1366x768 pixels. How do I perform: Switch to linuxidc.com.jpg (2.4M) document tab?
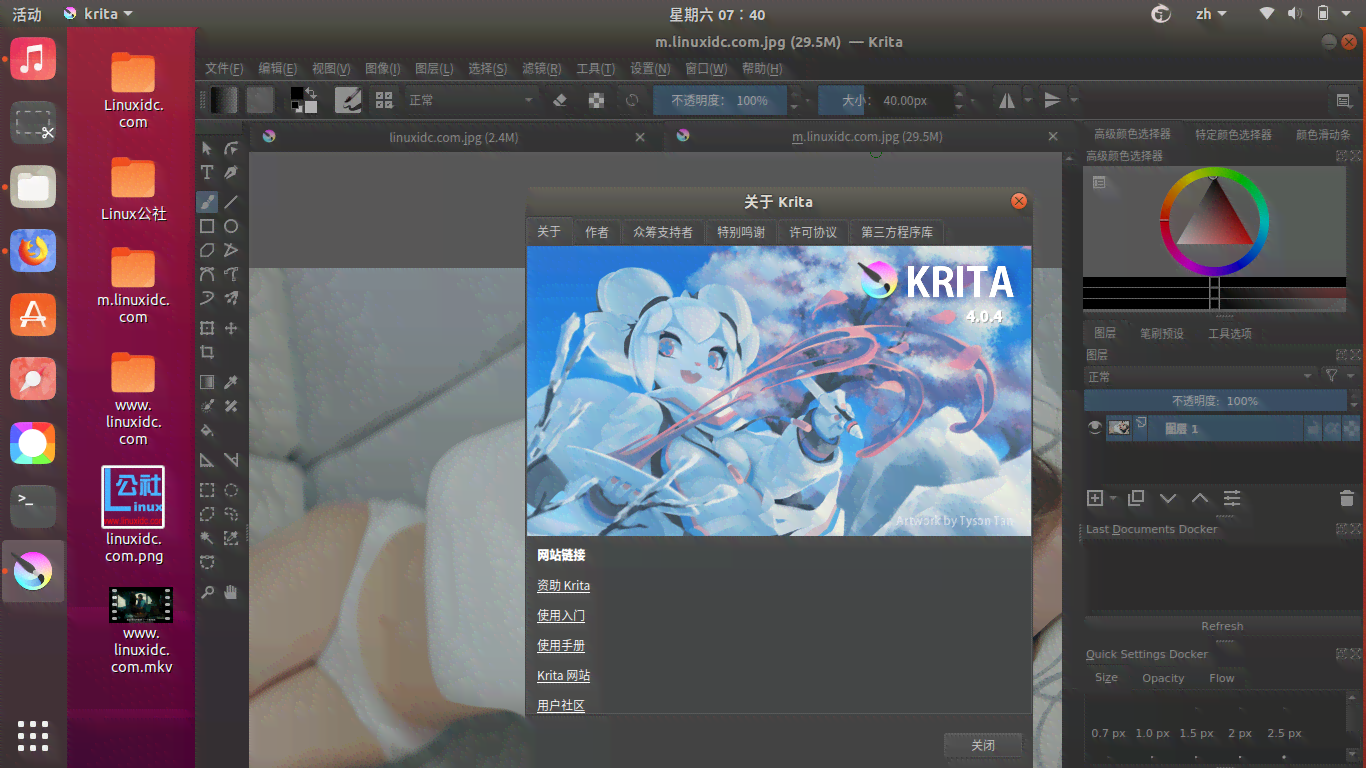point(454,137)
